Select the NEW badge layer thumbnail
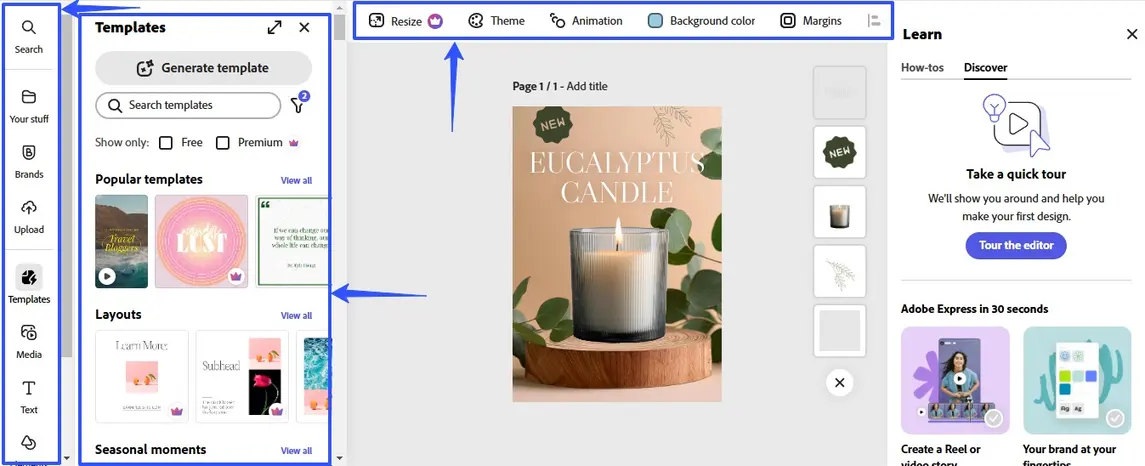Screen dimensions: 1145x466 (x=839, y=152)
